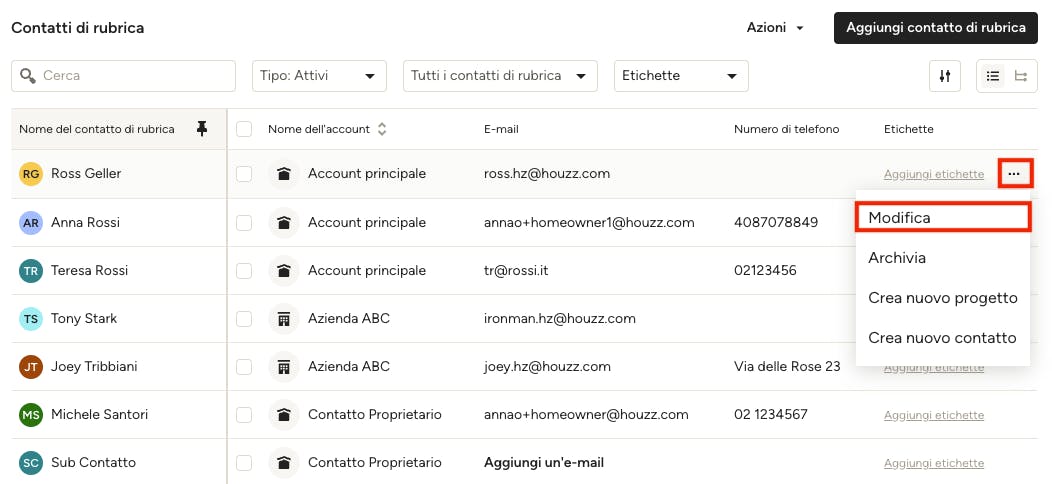Image resolution: width=1052 pixels, height=484 pixels.
Task: Click email annao+homeowner1@houzz.com
Action: click(589, 222)
